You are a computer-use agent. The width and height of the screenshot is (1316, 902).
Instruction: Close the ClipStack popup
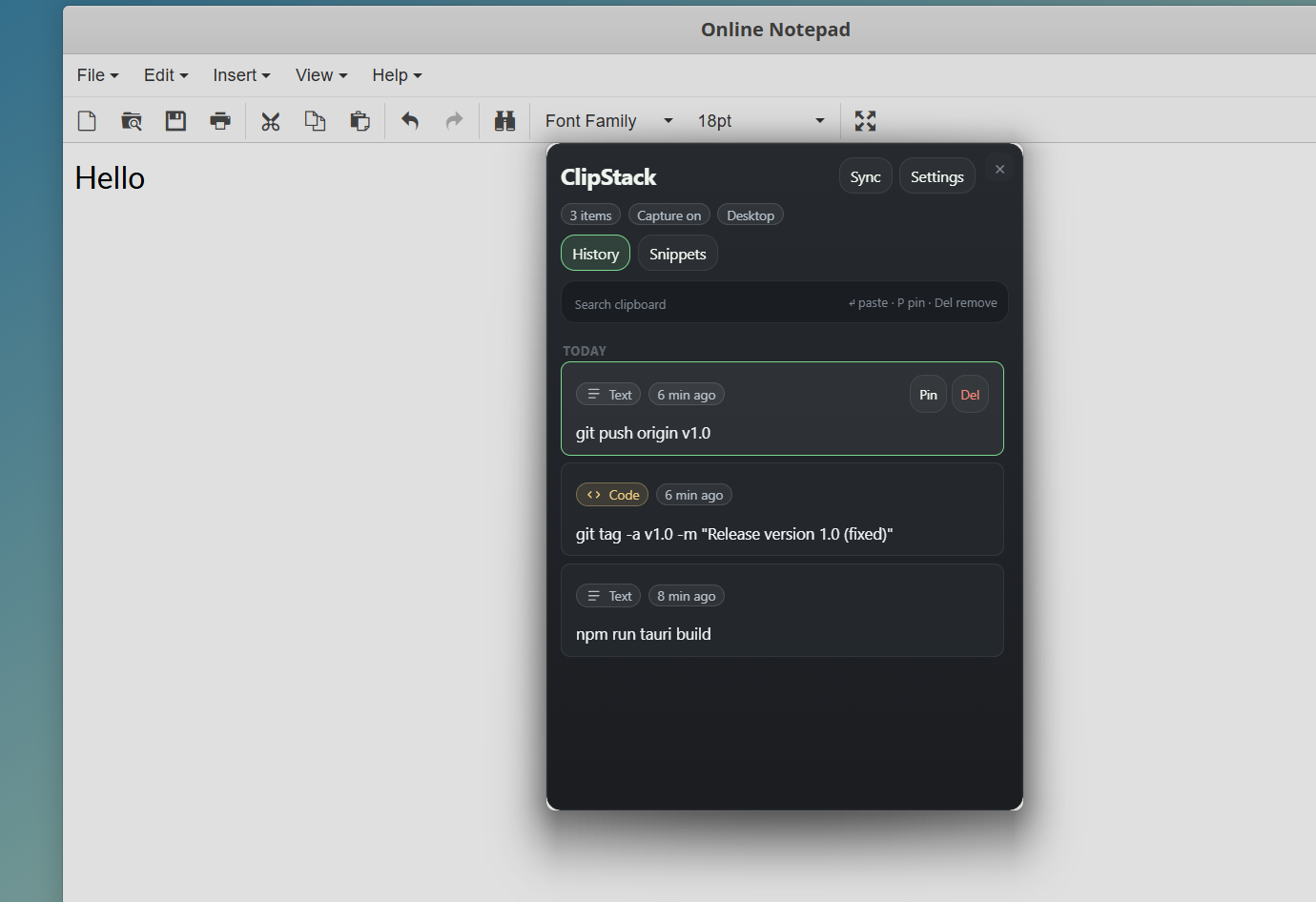coord(999,169)
